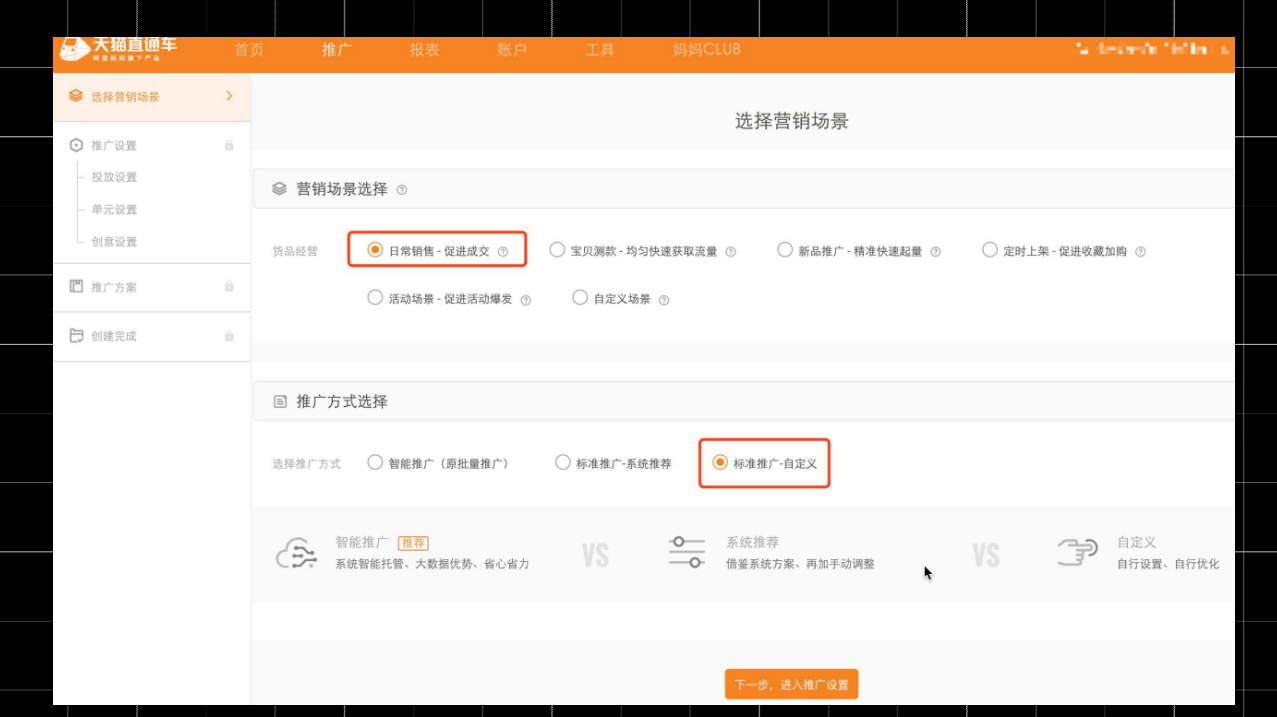1277x717 pixels.
Task: Click the pointing hand icon for 自定义
Action: 1077,552
